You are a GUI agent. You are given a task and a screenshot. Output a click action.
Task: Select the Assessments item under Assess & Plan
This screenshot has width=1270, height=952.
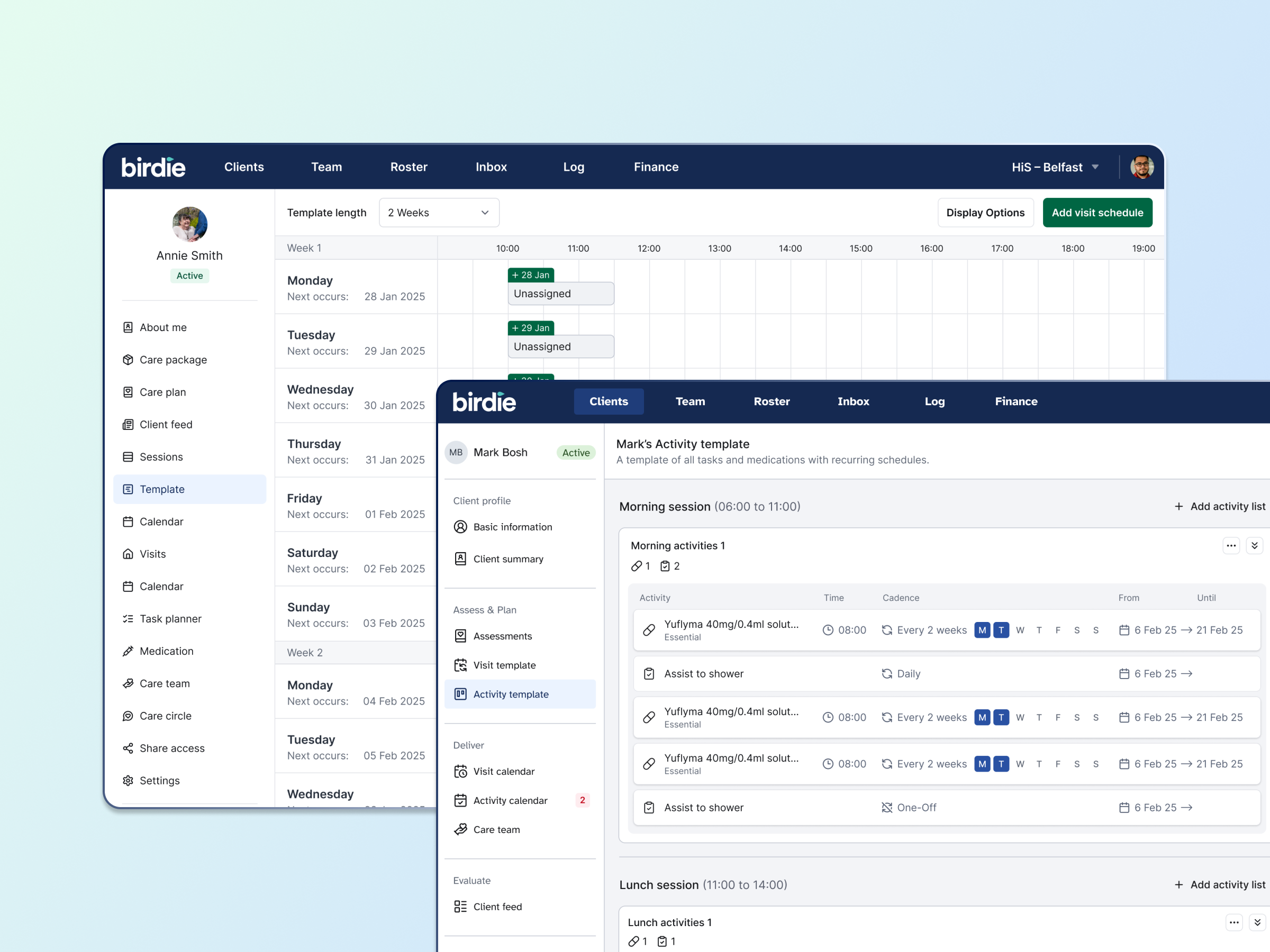pyautogui.click(x=502, y=636)
